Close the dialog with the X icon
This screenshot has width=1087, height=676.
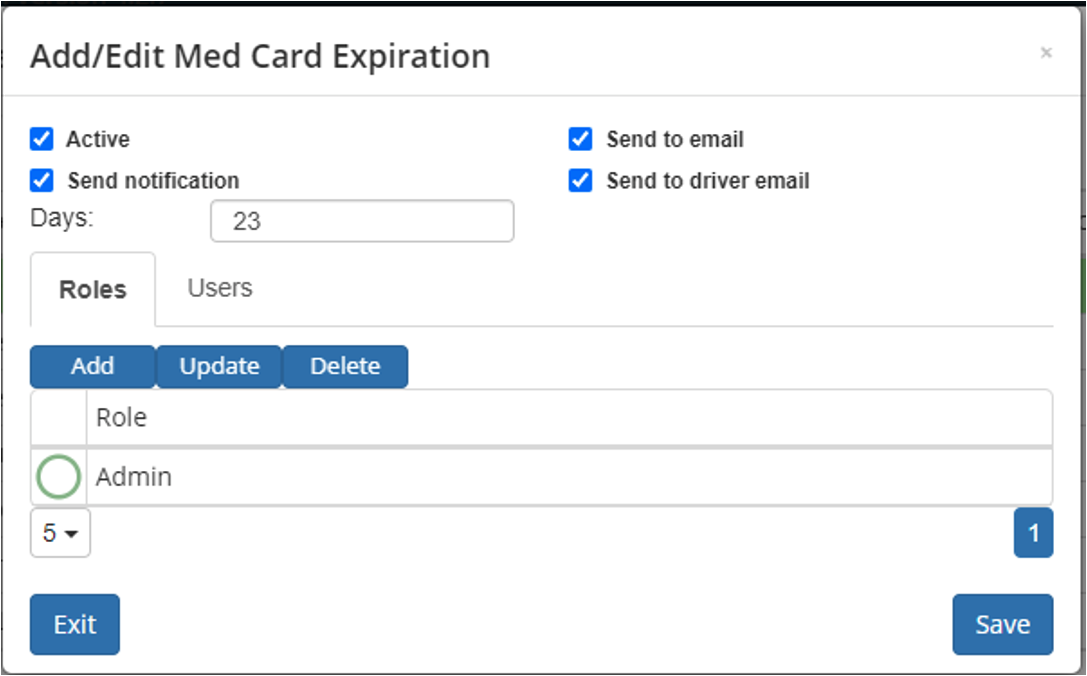coord(1046,53)
